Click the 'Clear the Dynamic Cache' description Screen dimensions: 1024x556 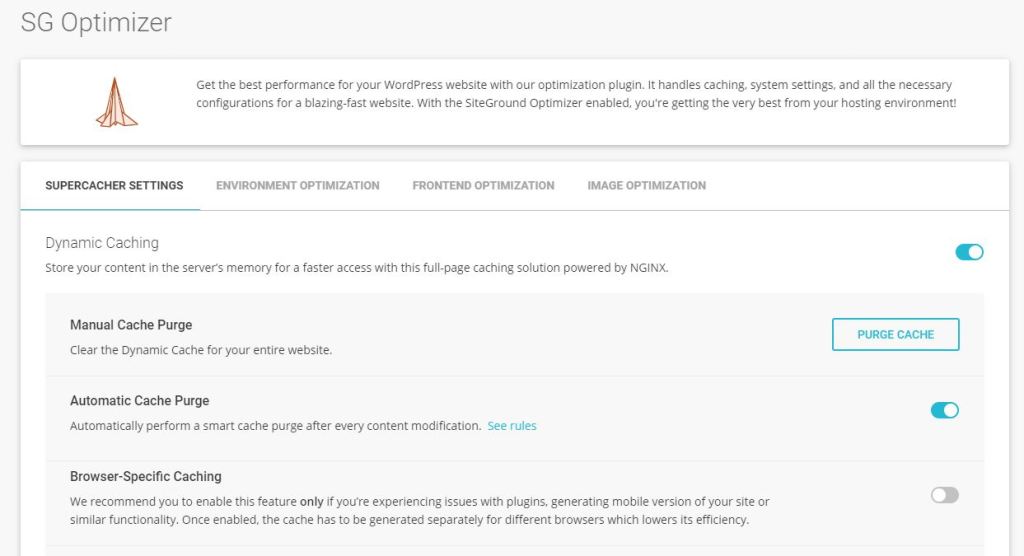[201, 350]
